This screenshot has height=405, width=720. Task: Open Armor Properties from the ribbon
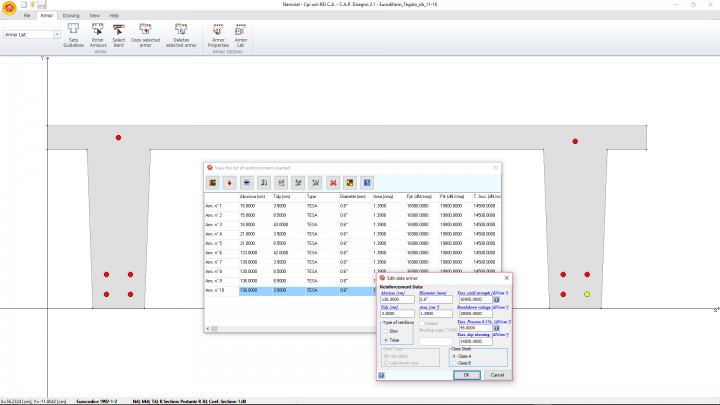point(218,30)
